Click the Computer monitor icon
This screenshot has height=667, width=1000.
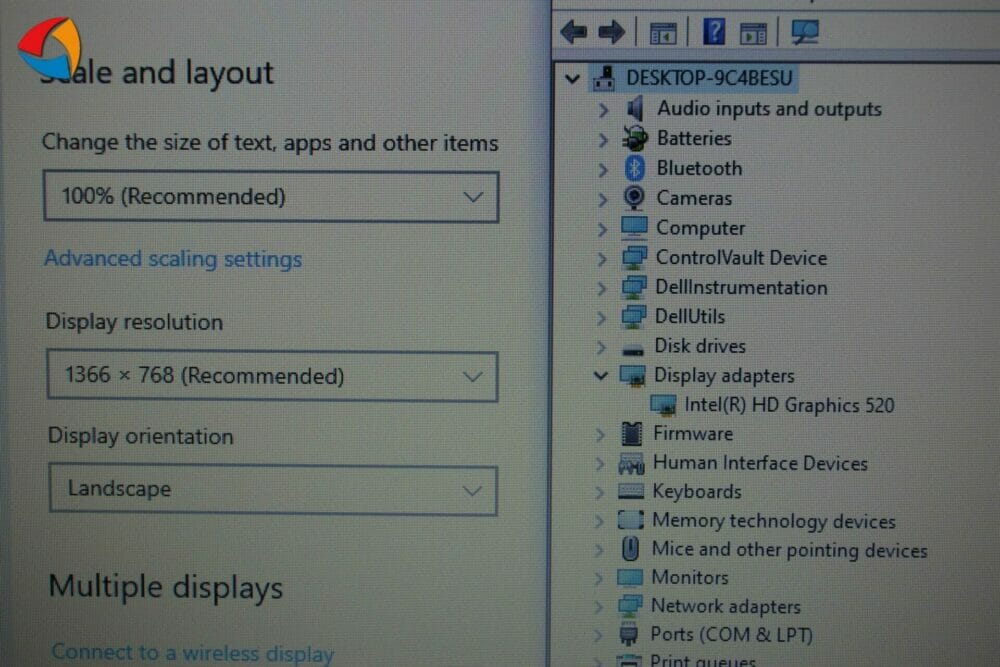point(634,228)
